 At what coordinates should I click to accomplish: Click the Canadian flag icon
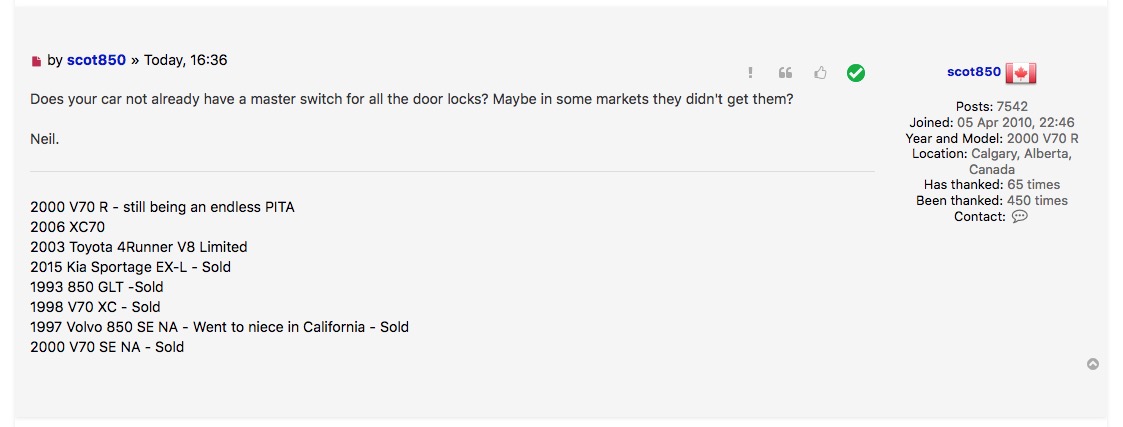1020,73
